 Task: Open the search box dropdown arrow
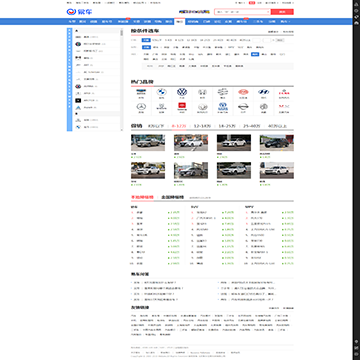268,12
